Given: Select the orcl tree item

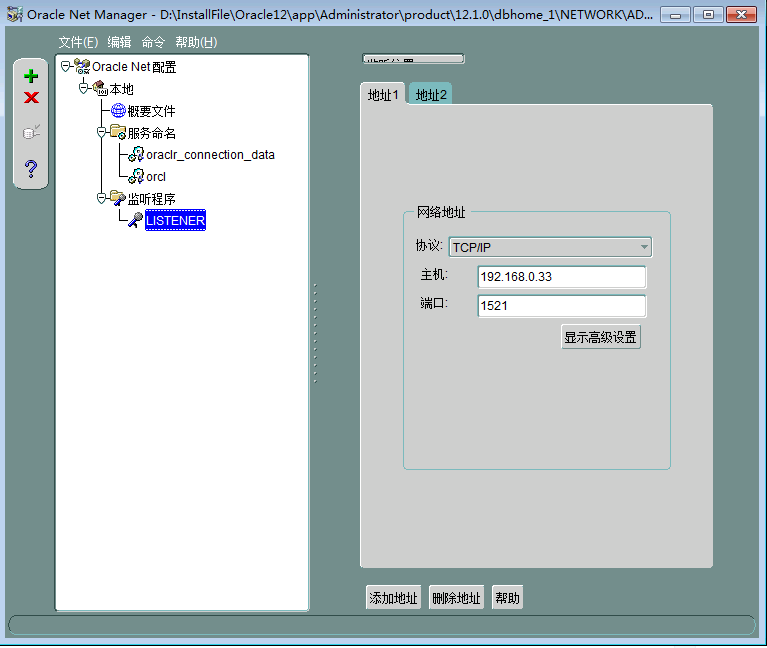Looking at the screenshot, I should pos(156,177).
